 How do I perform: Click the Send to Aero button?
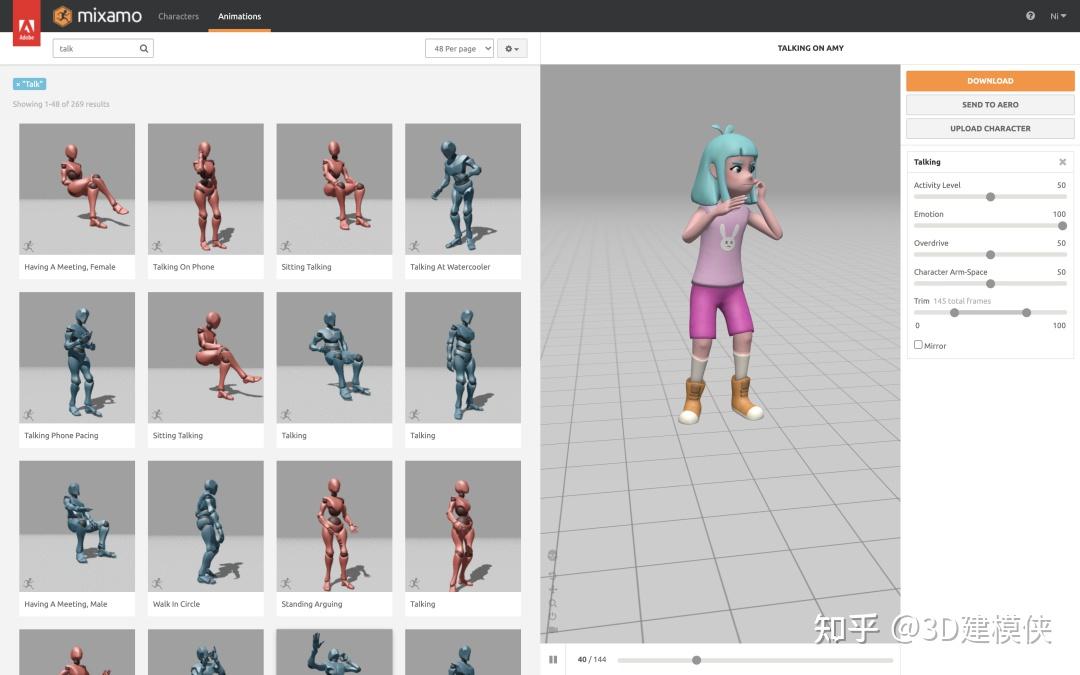tap(990, 105)
